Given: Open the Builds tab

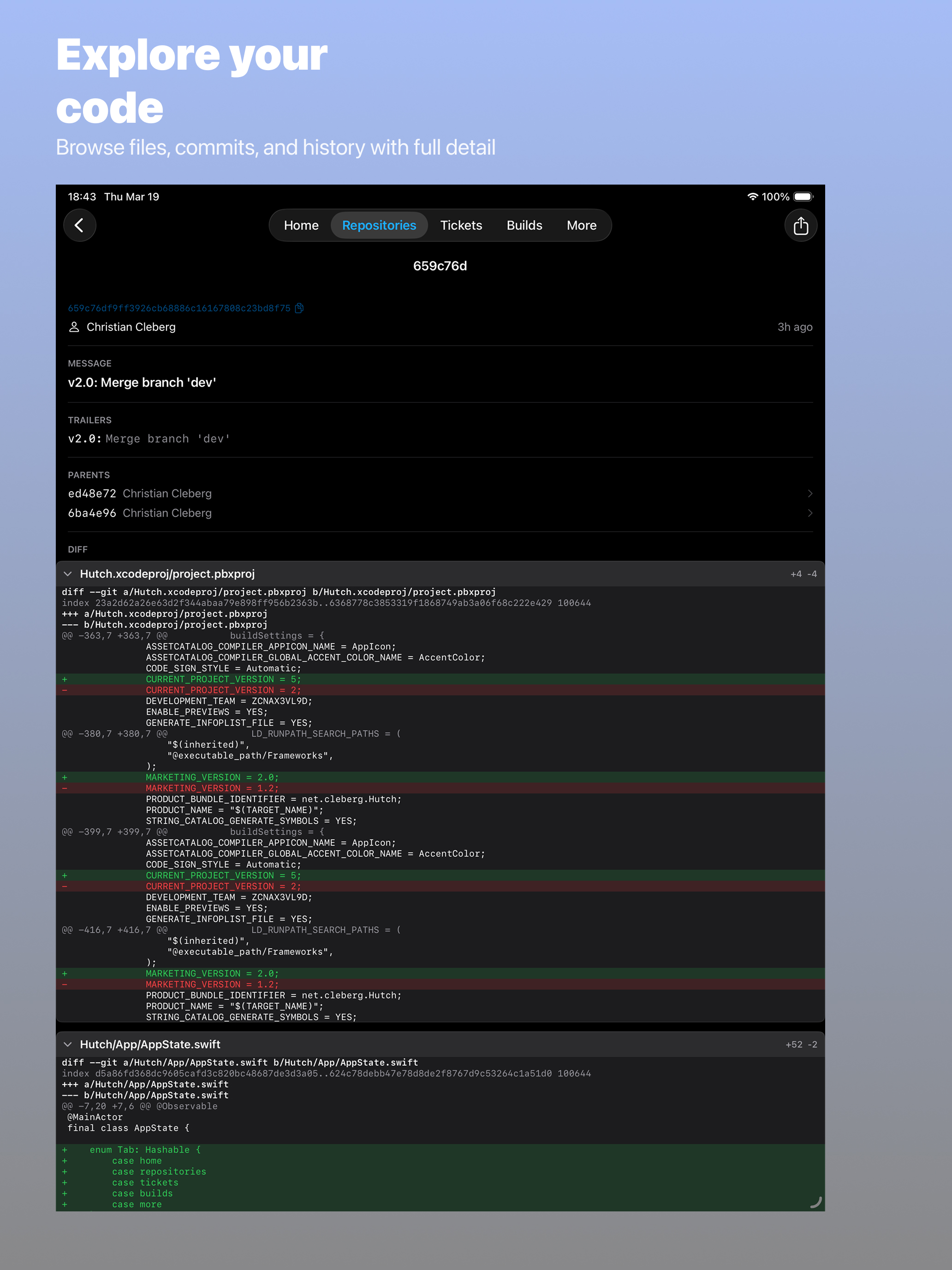Looking at the screenshot, I should point(524,225).
